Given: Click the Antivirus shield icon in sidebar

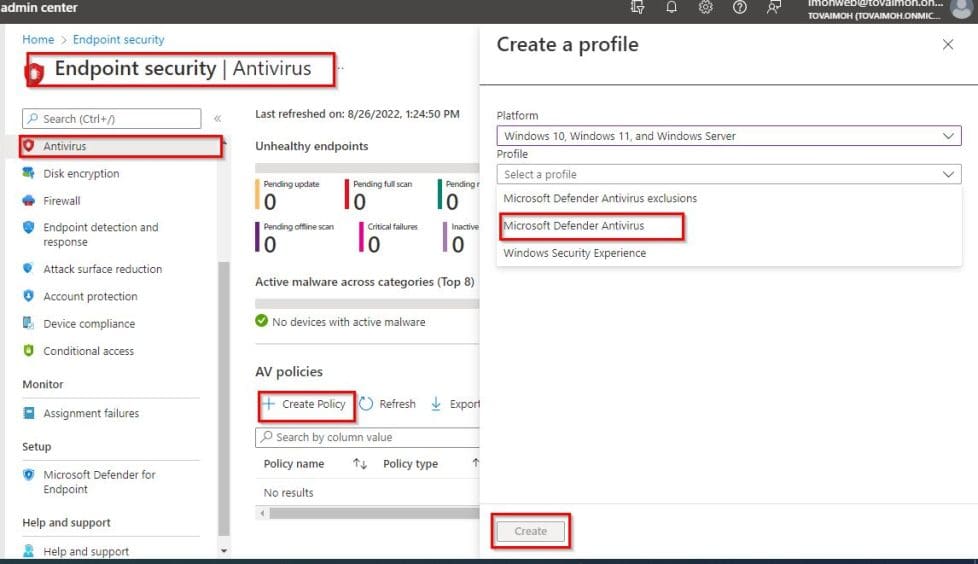Looking at the screenshot, I should coord(28,146).
